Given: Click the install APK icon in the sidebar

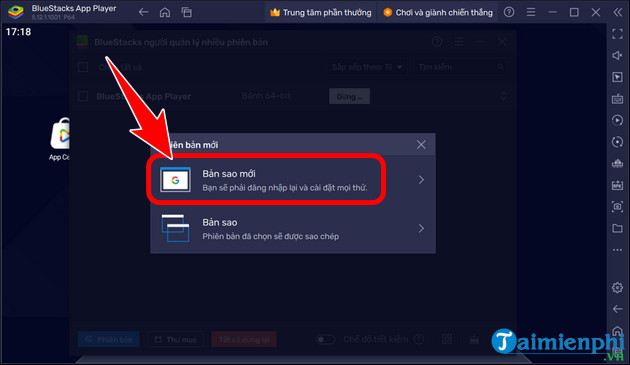Looking at the screenshot, I should pyautogui.click(x=618, y=185).
